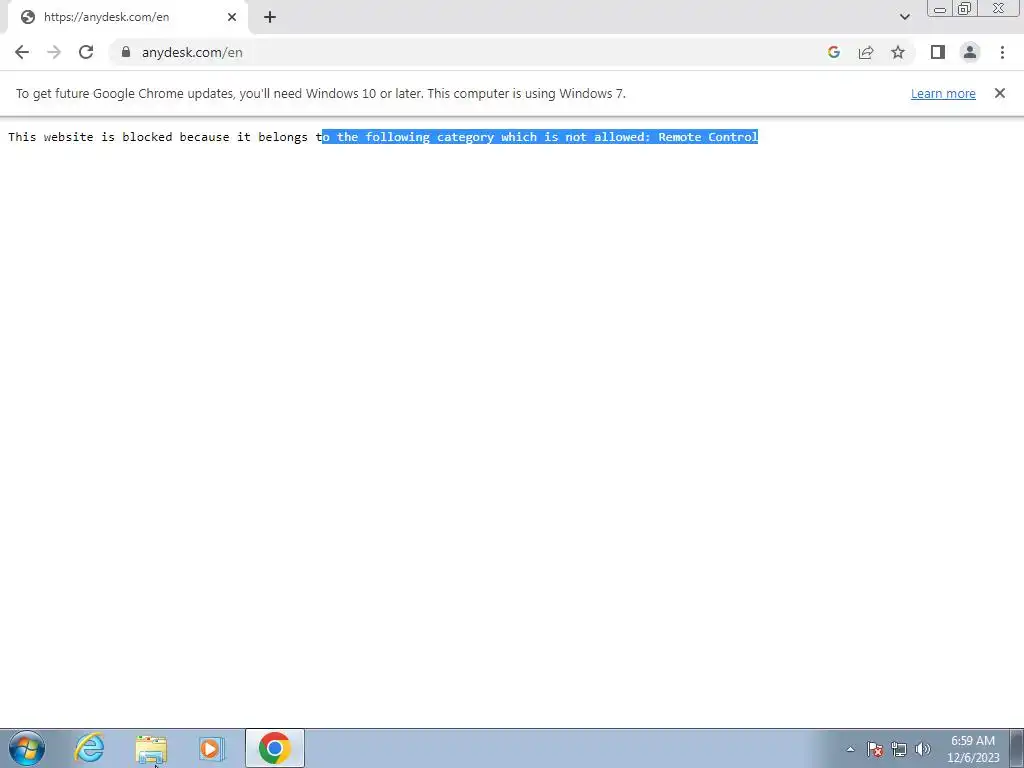Click the Learn more link
Screen dimensions: 1024x768
[943, 93]
